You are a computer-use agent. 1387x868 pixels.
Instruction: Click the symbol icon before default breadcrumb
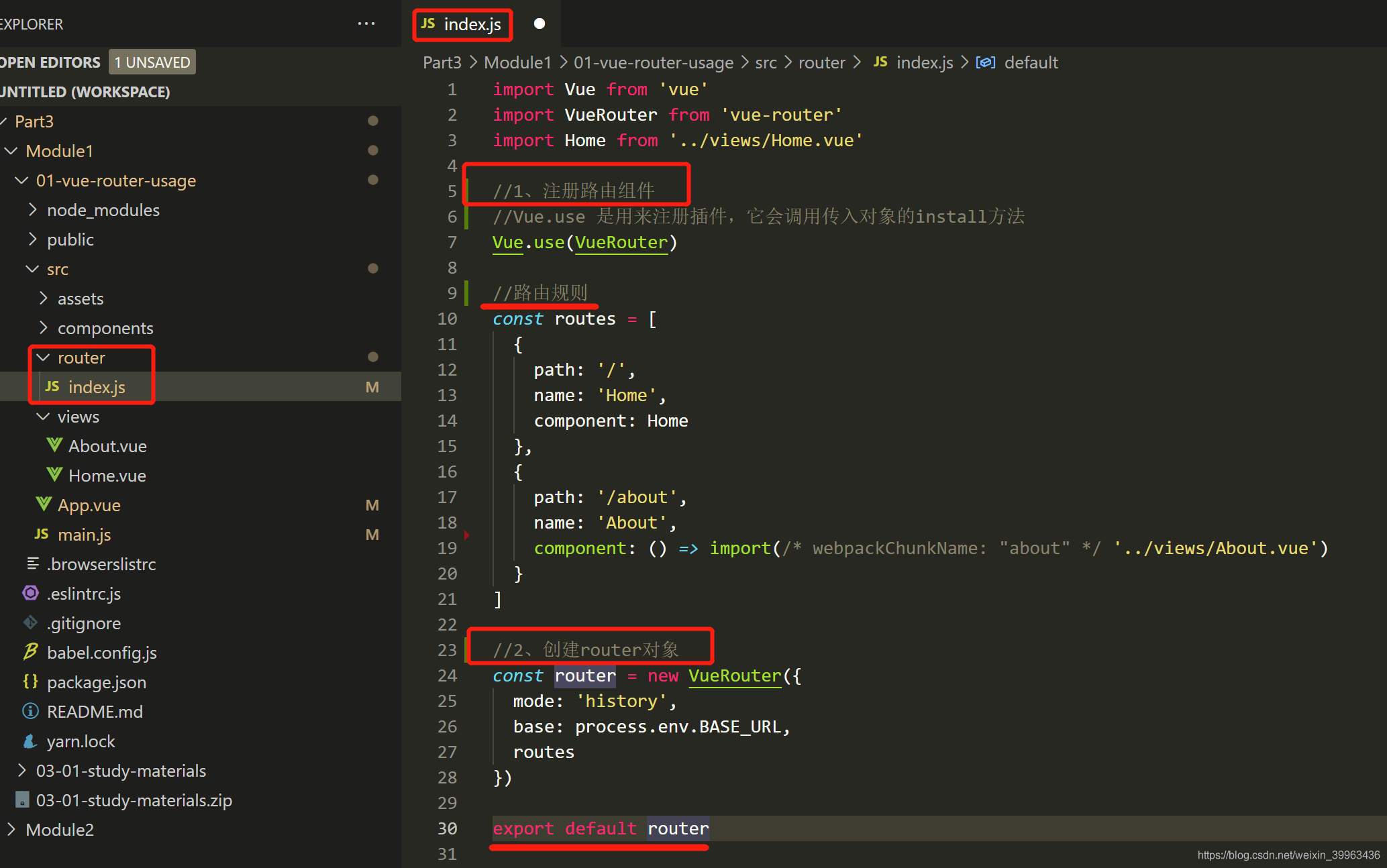point(985,62)
